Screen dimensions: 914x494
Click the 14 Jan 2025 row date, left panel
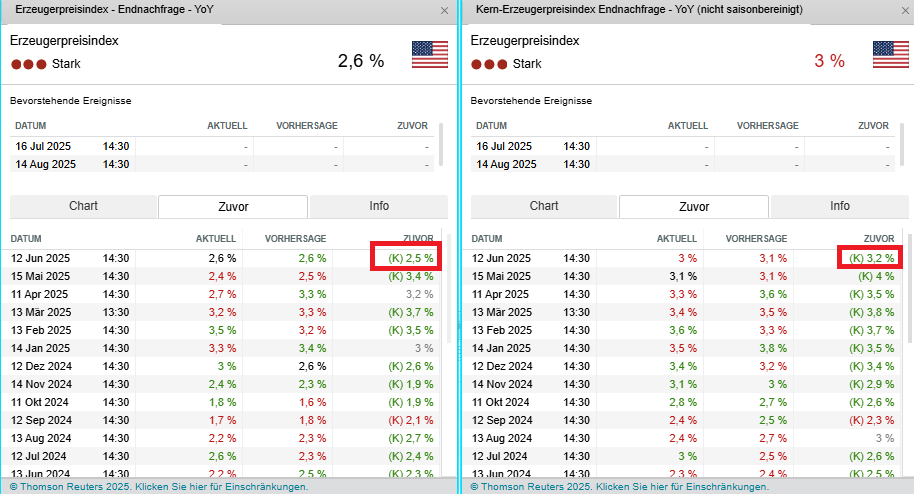click(40, 349)
